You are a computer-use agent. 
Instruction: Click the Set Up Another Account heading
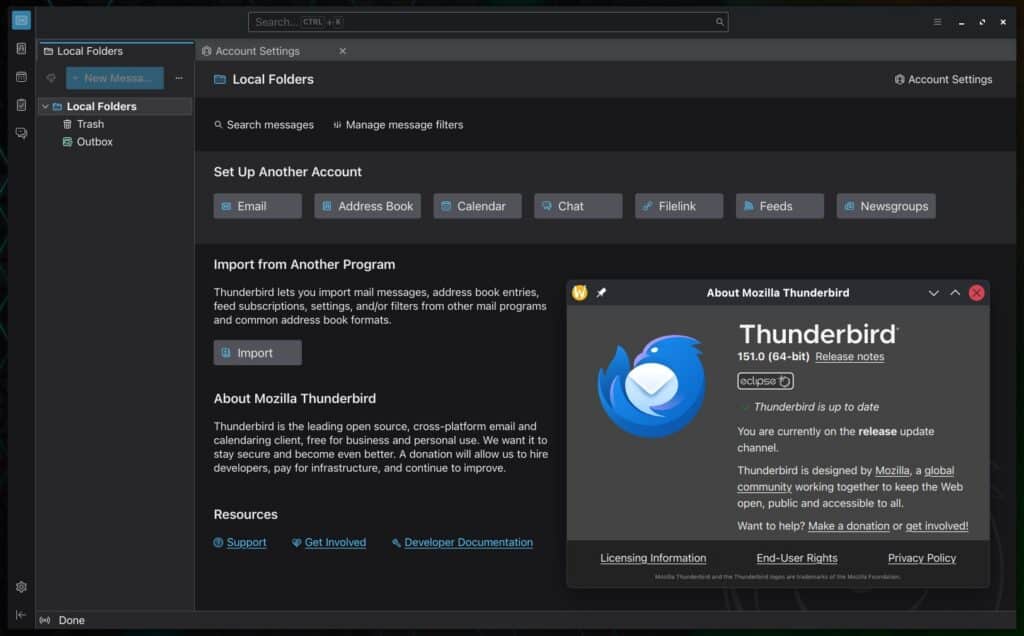[x=287, y=172]
